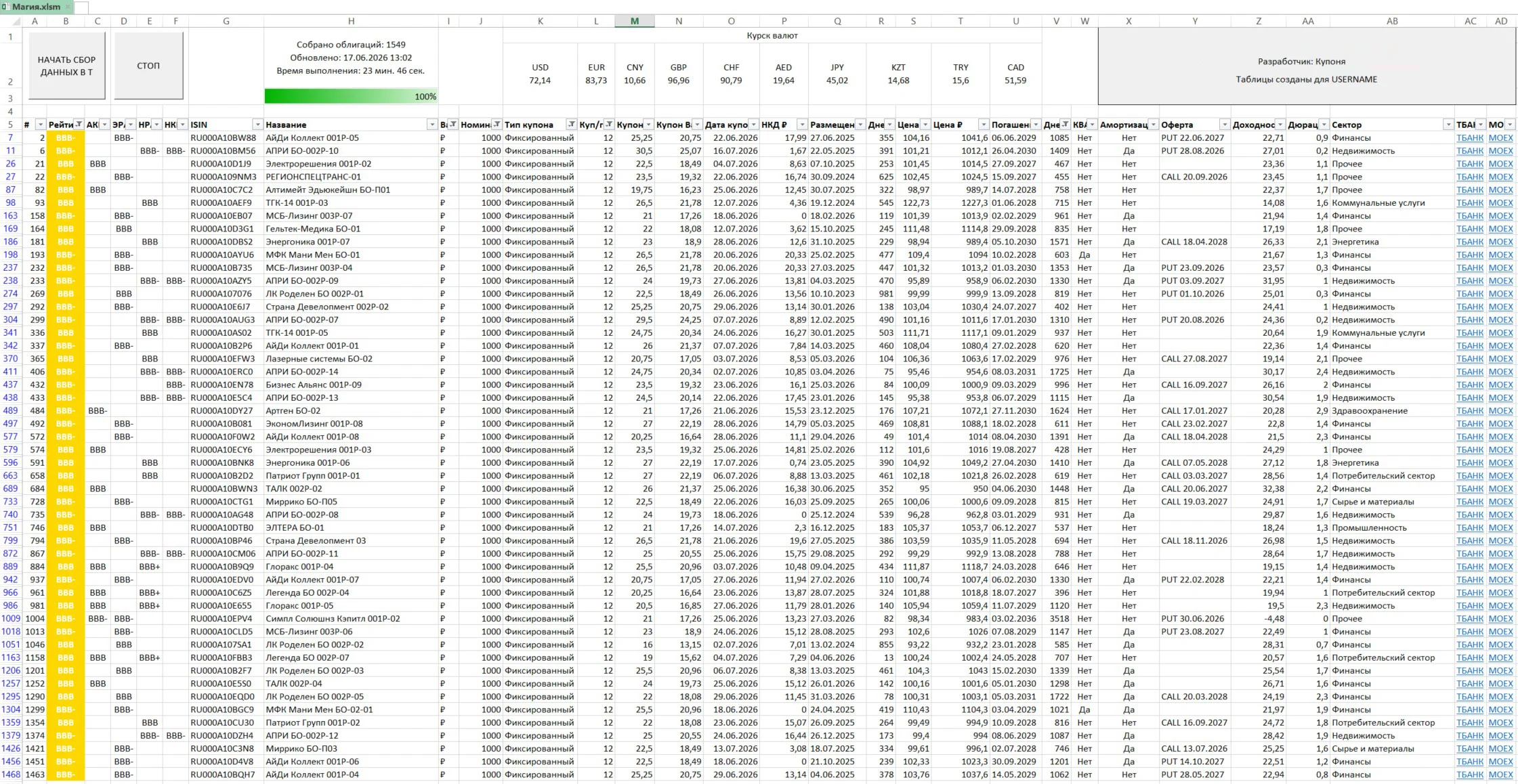Switch to the Магия.xlsm document tab
Viewport: 1518px width, 784px height.
[x=36, y=7]
